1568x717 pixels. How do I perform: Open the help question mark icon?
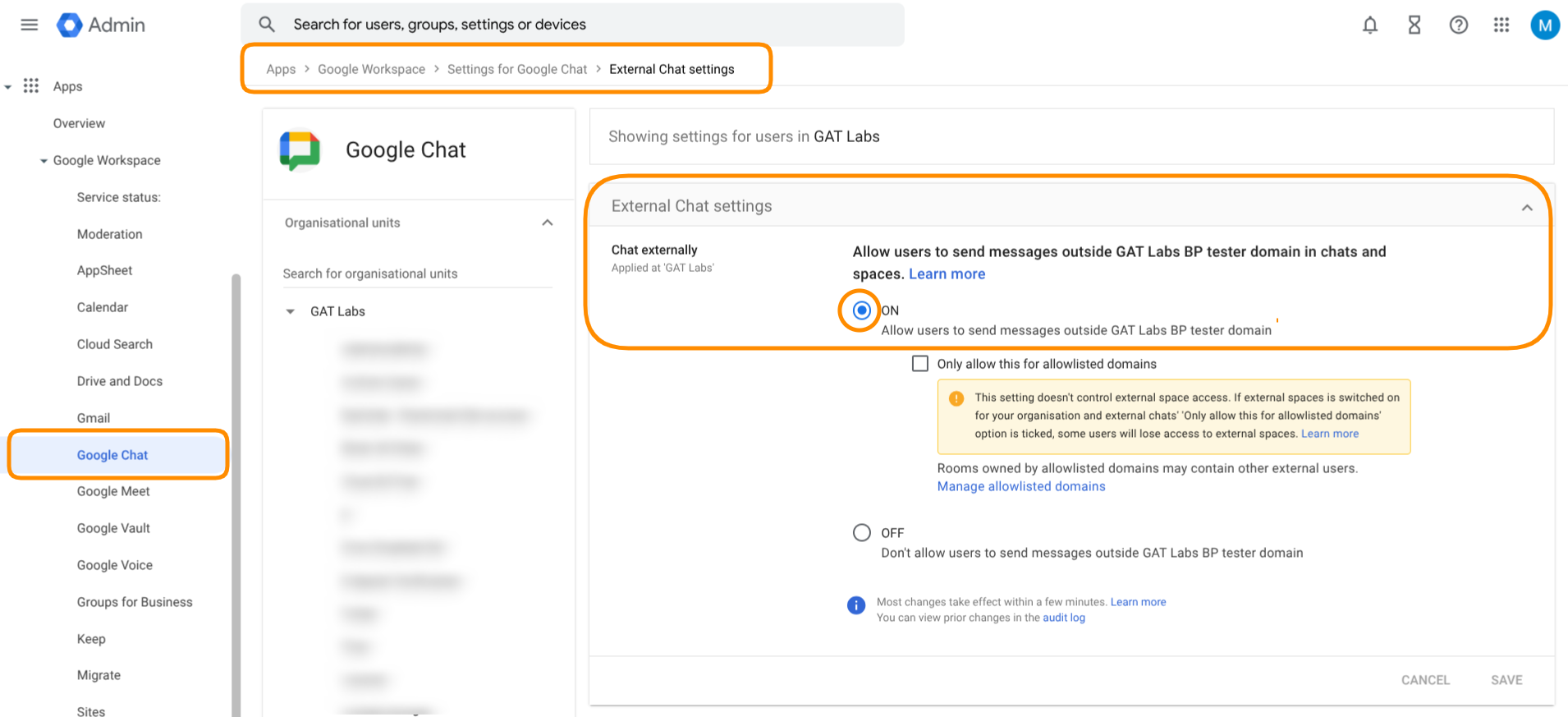coord(1459,25)
